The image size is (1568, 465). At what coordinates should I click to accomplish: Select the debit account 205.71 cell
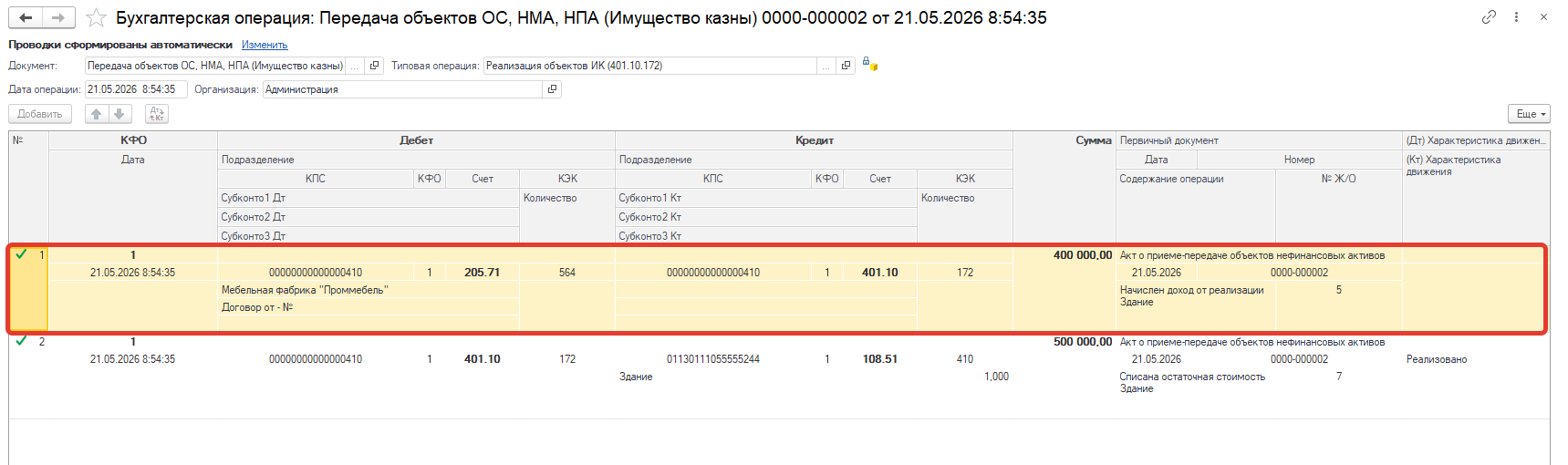coord(482,273)
